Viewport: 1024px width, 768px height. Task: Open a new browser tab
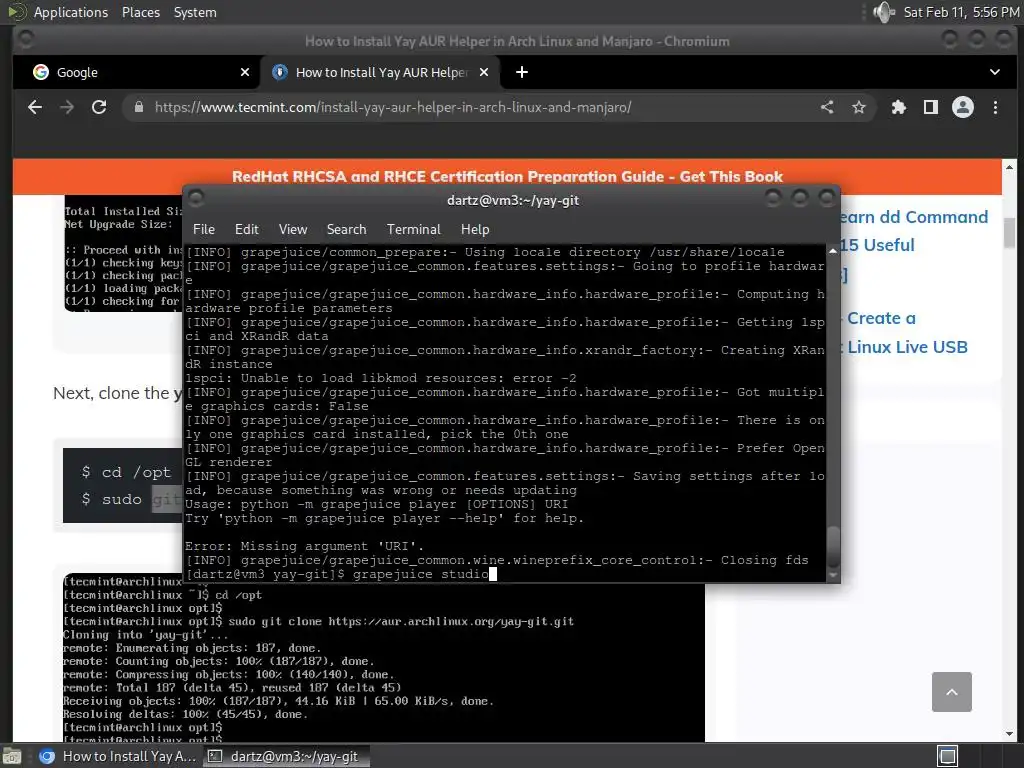(522, 72)
